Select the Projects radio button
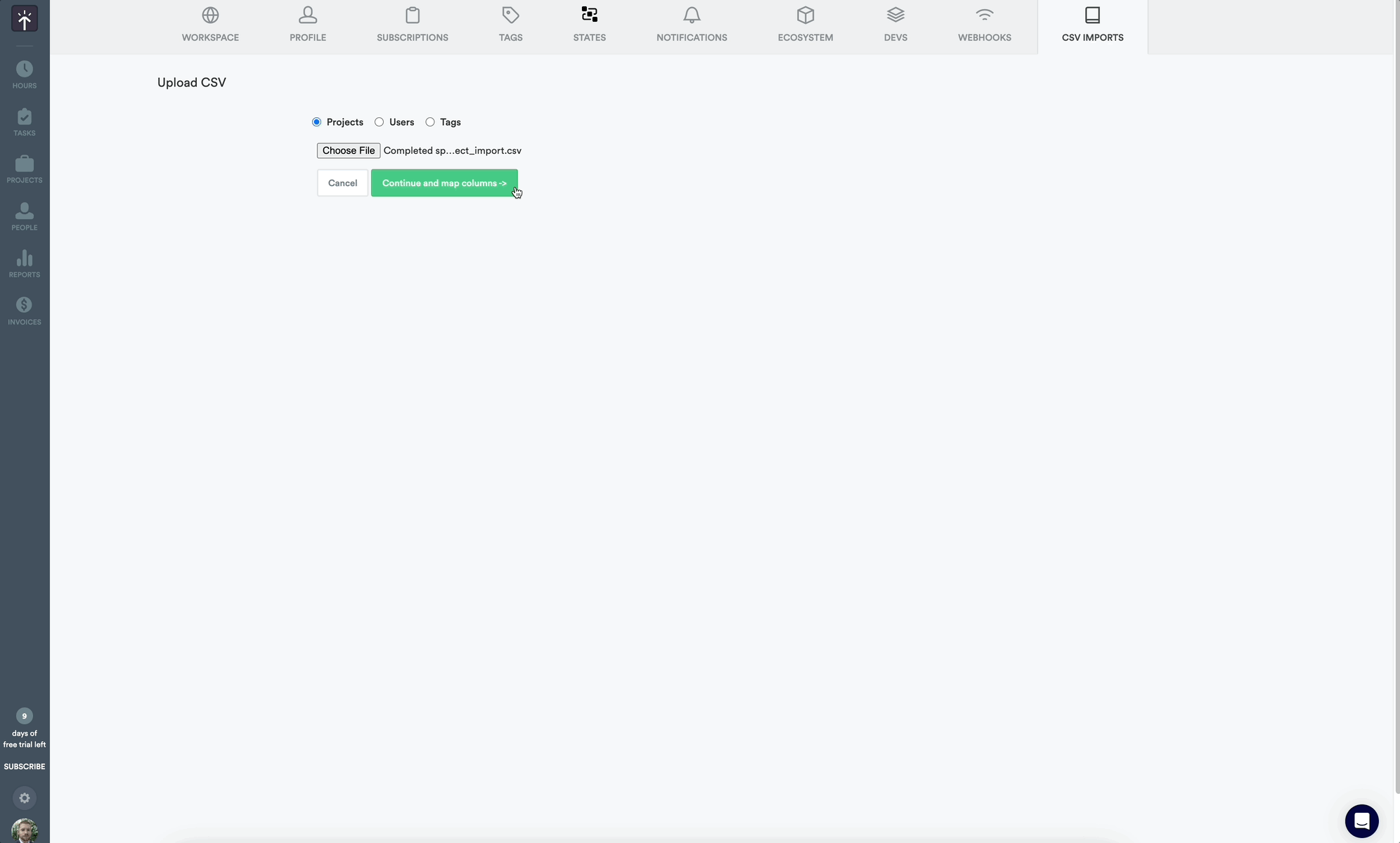The image size is (1400, 843). (317, 122)
